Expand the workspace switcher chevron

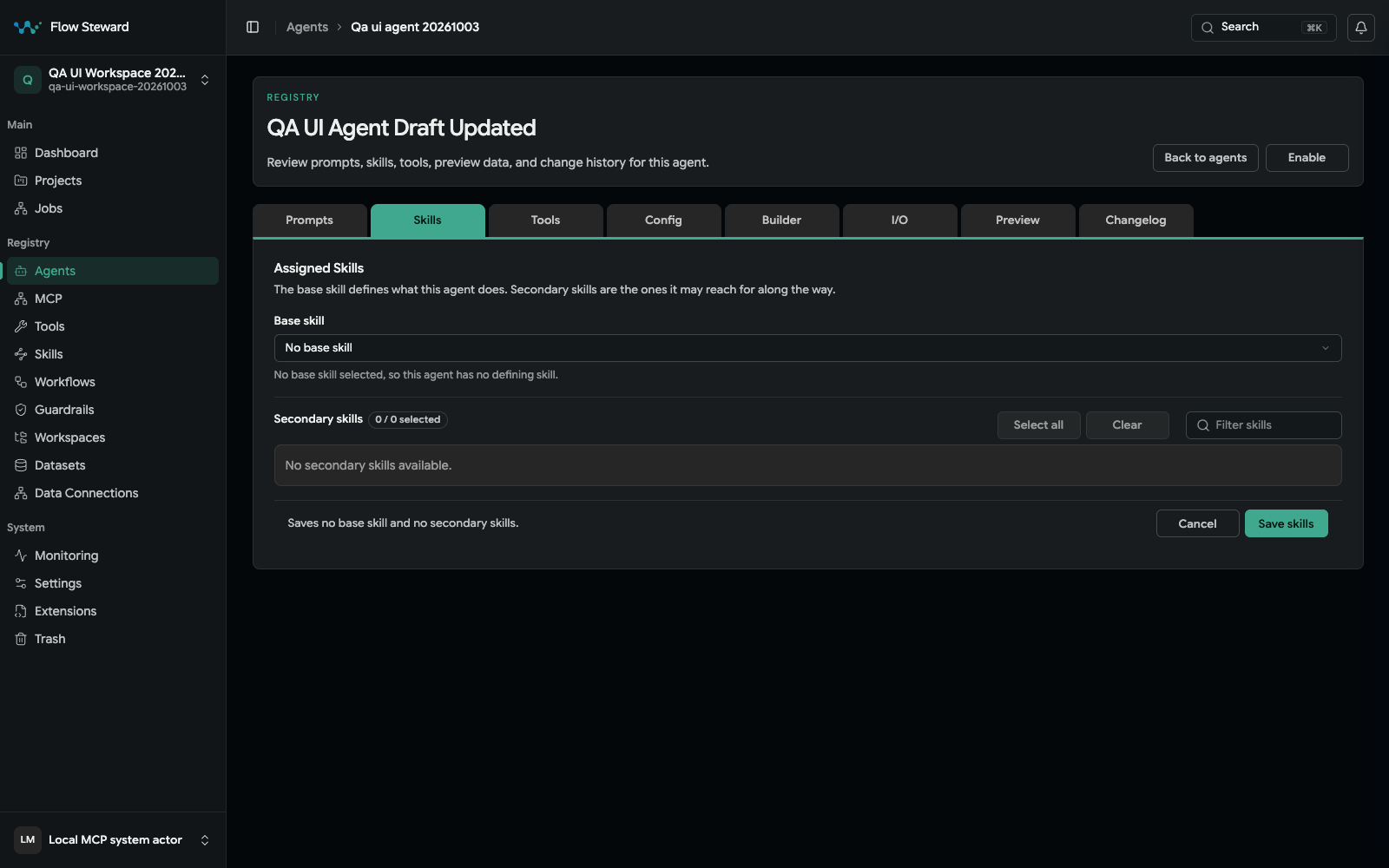(205, 80)
